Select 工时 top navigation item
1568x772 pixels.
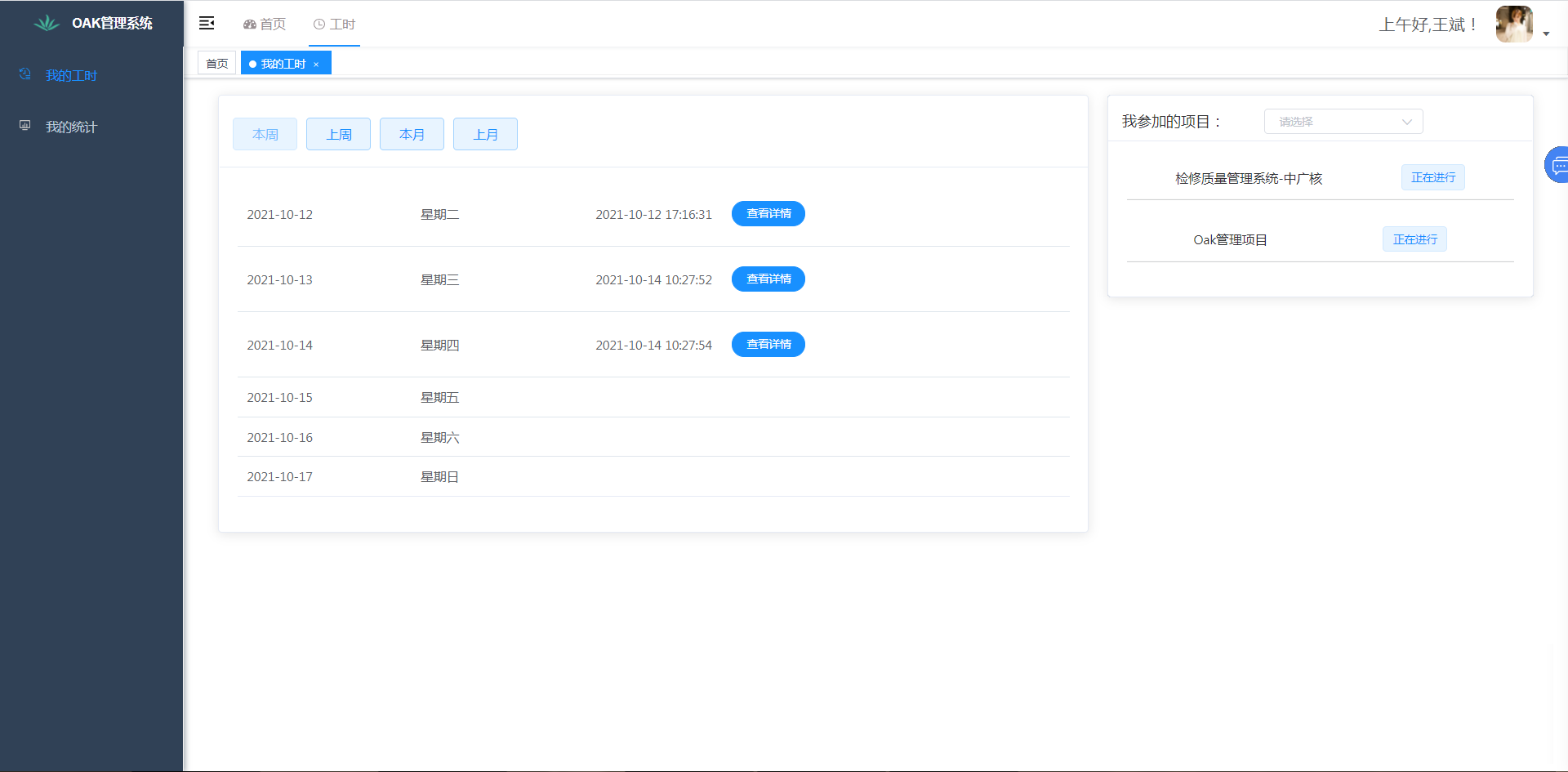click(x=335, y=24)
